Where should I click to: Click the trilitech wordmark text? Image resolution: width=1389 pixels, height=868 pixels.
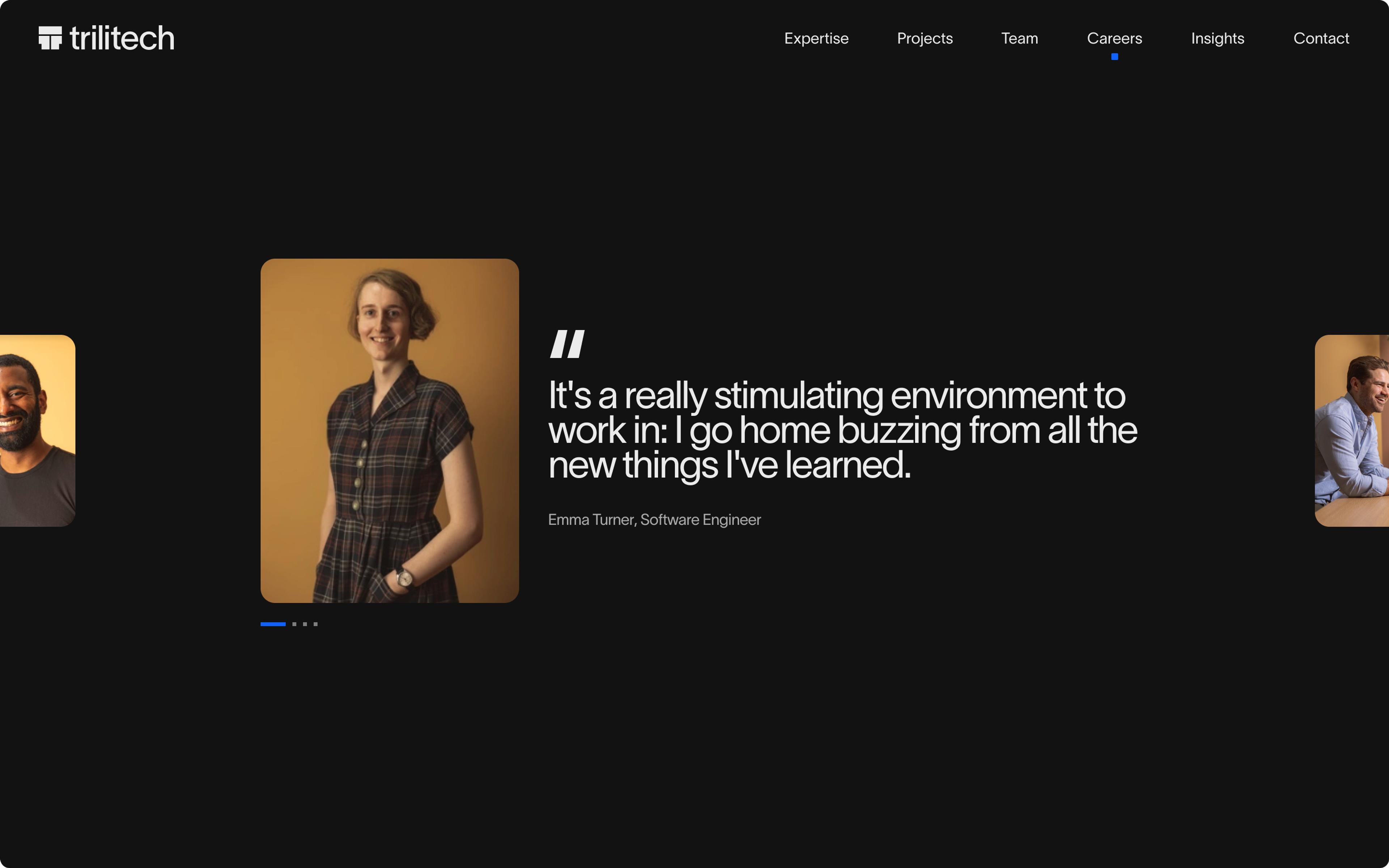coord(122,38)
